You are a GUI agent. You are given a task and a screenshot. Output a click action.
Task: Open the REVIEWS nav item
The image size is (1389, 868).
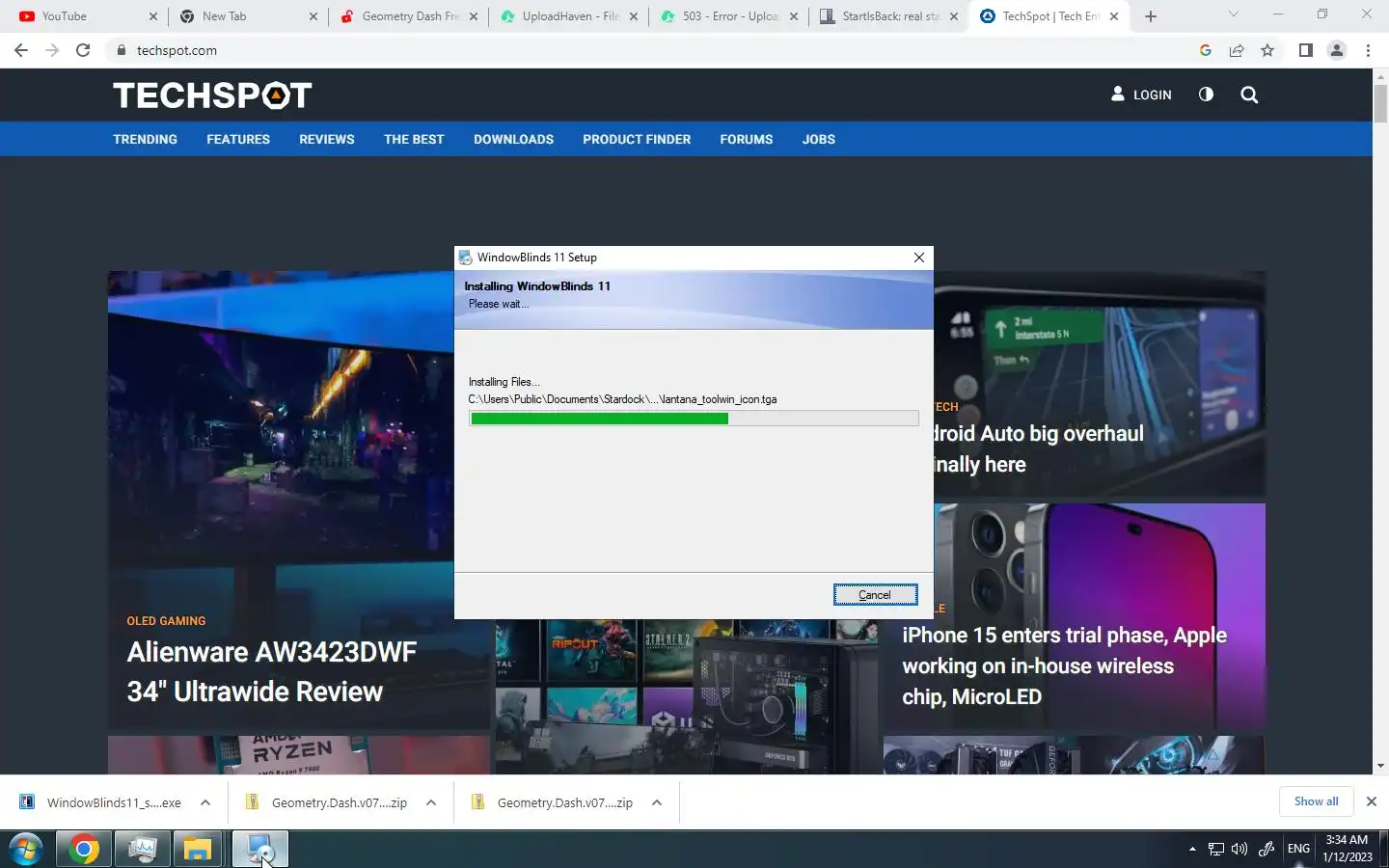tap(327, 139)
